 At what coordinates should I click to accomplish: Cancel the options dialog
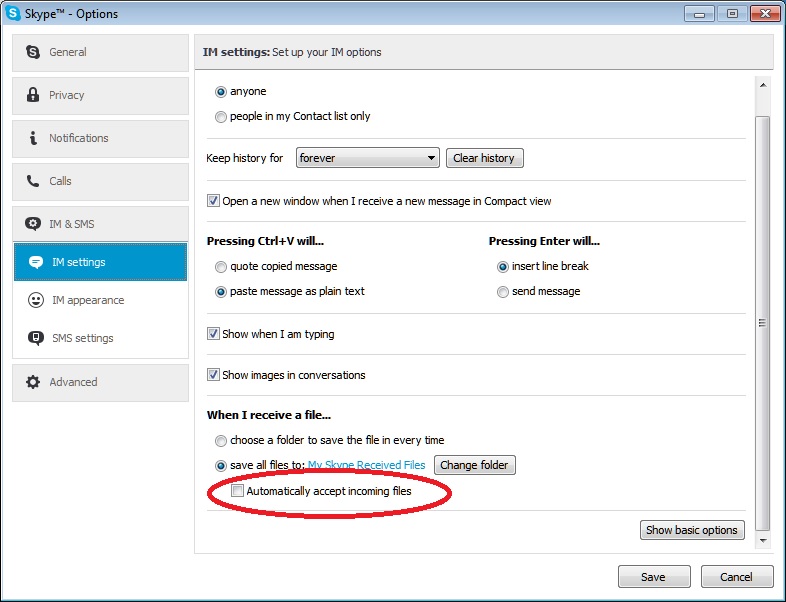(x=736, y=577)
